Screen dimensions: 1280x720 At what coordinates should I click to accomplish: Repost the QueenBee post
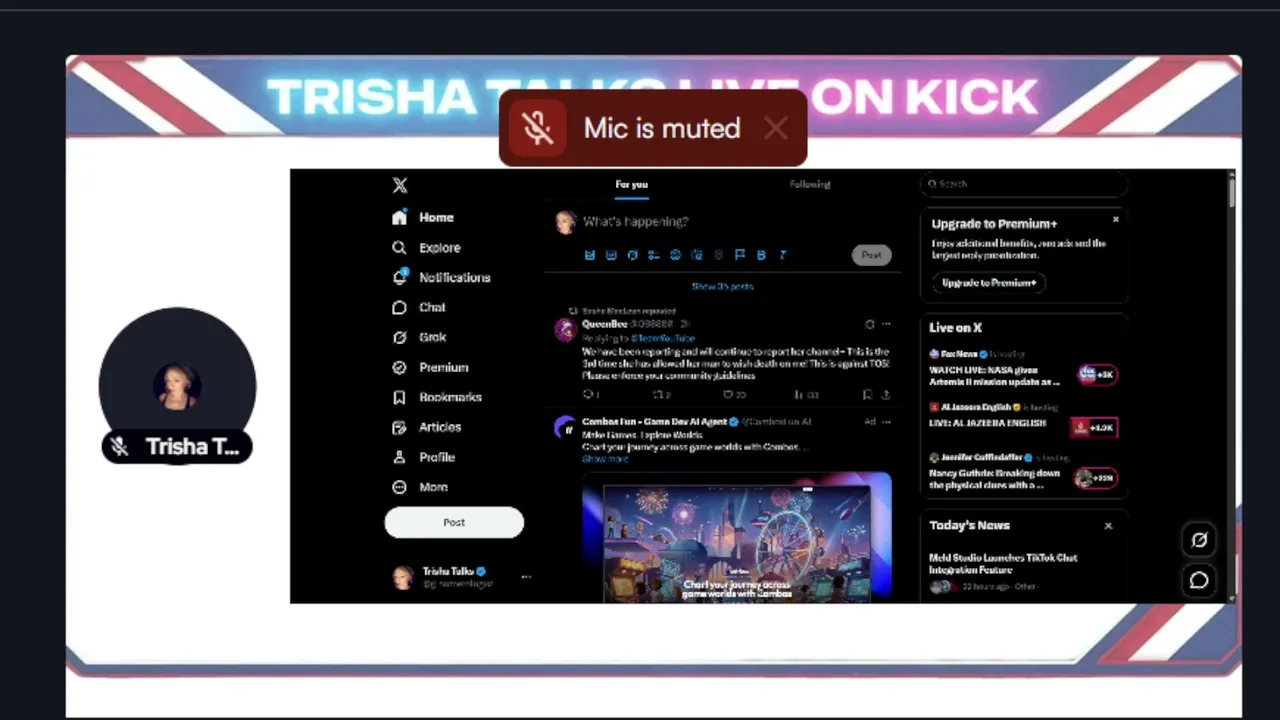pos(661,395)
